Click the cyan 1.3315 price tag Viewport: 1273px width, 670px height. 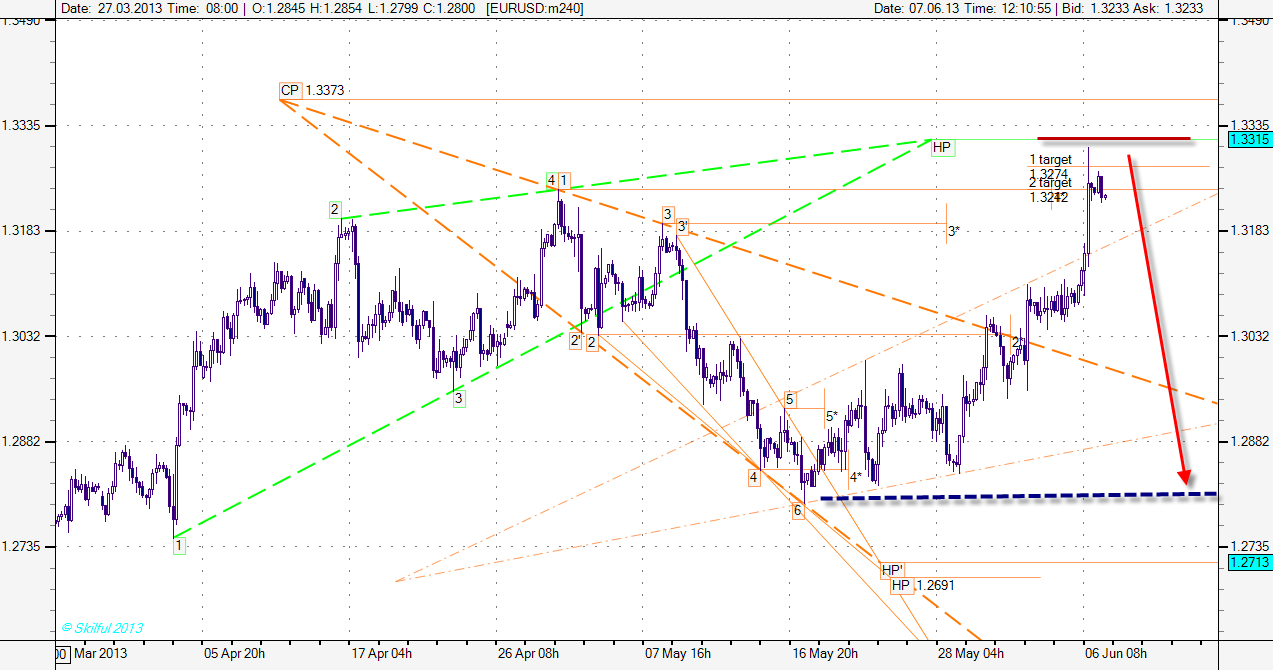[1250, 139]
